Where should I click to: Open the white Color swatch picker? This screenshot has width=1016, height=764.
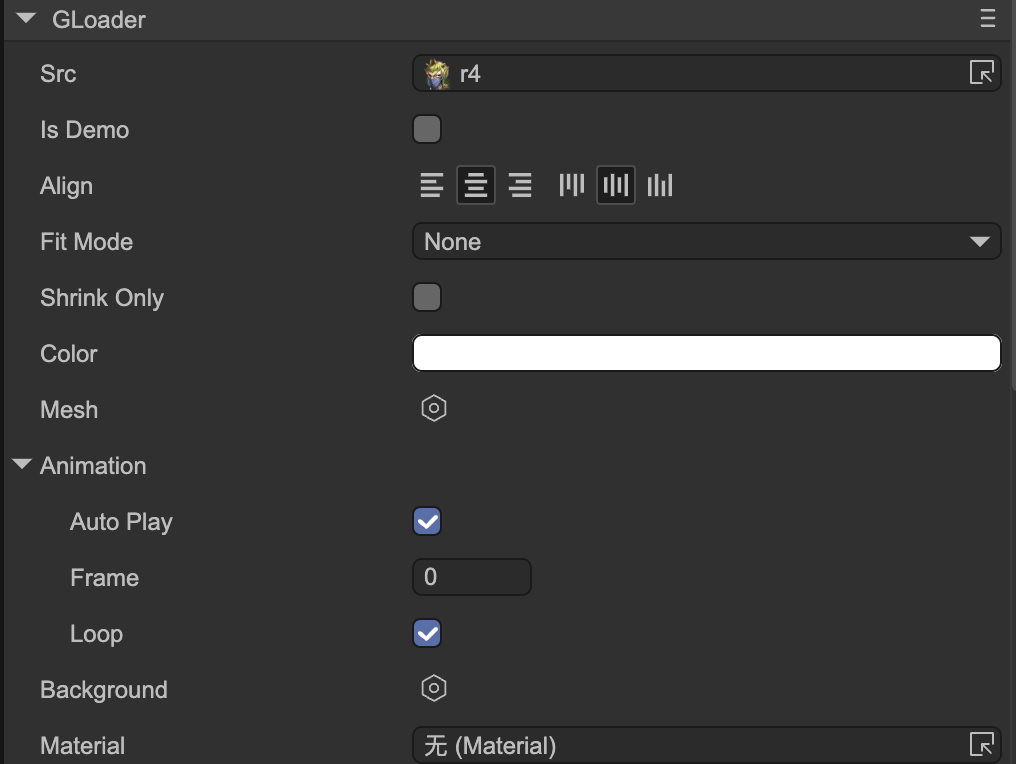[x=706, y=353]
